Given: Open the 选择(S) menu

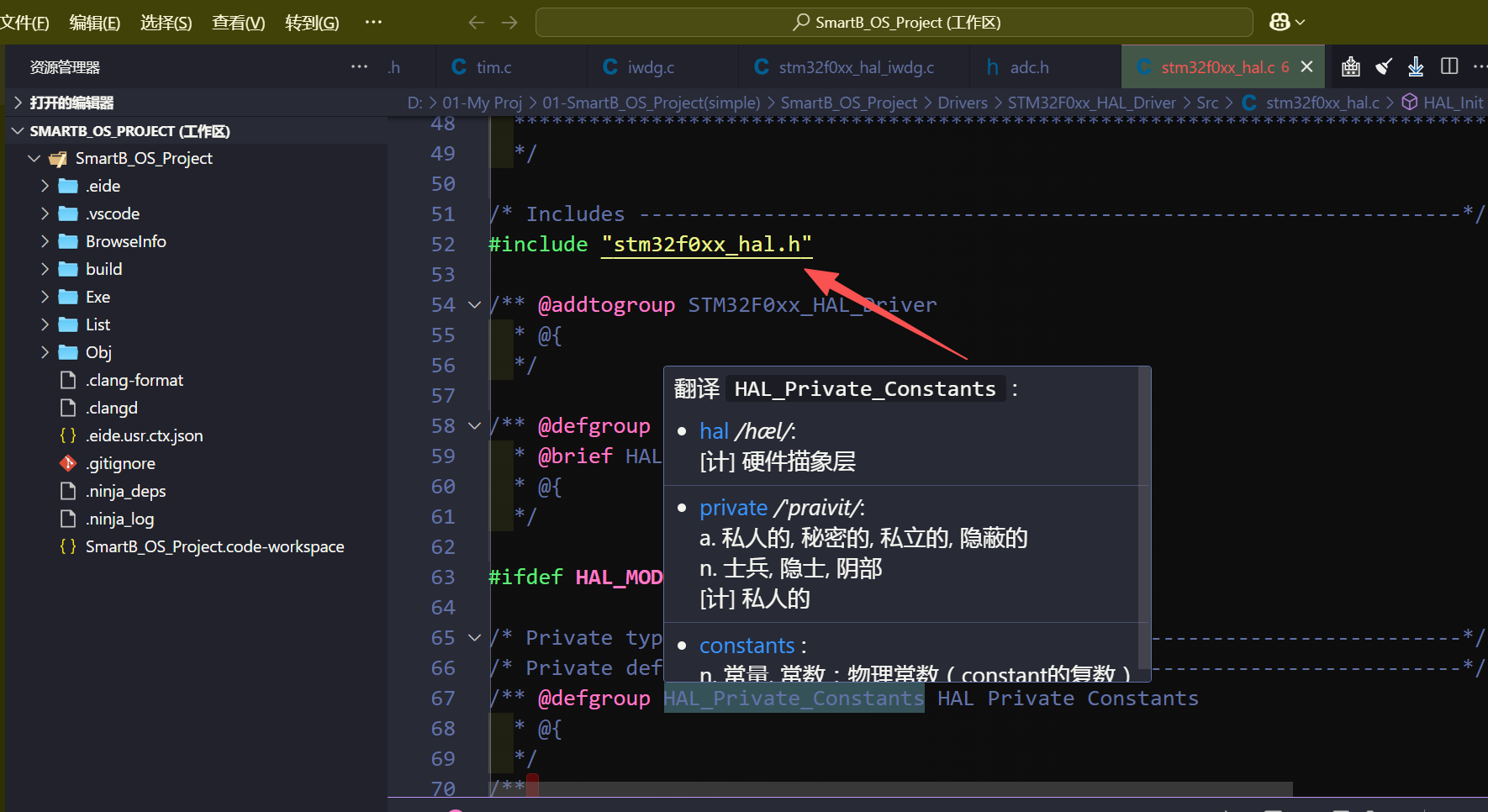Looking at the screenshot, I should (166, 23).
